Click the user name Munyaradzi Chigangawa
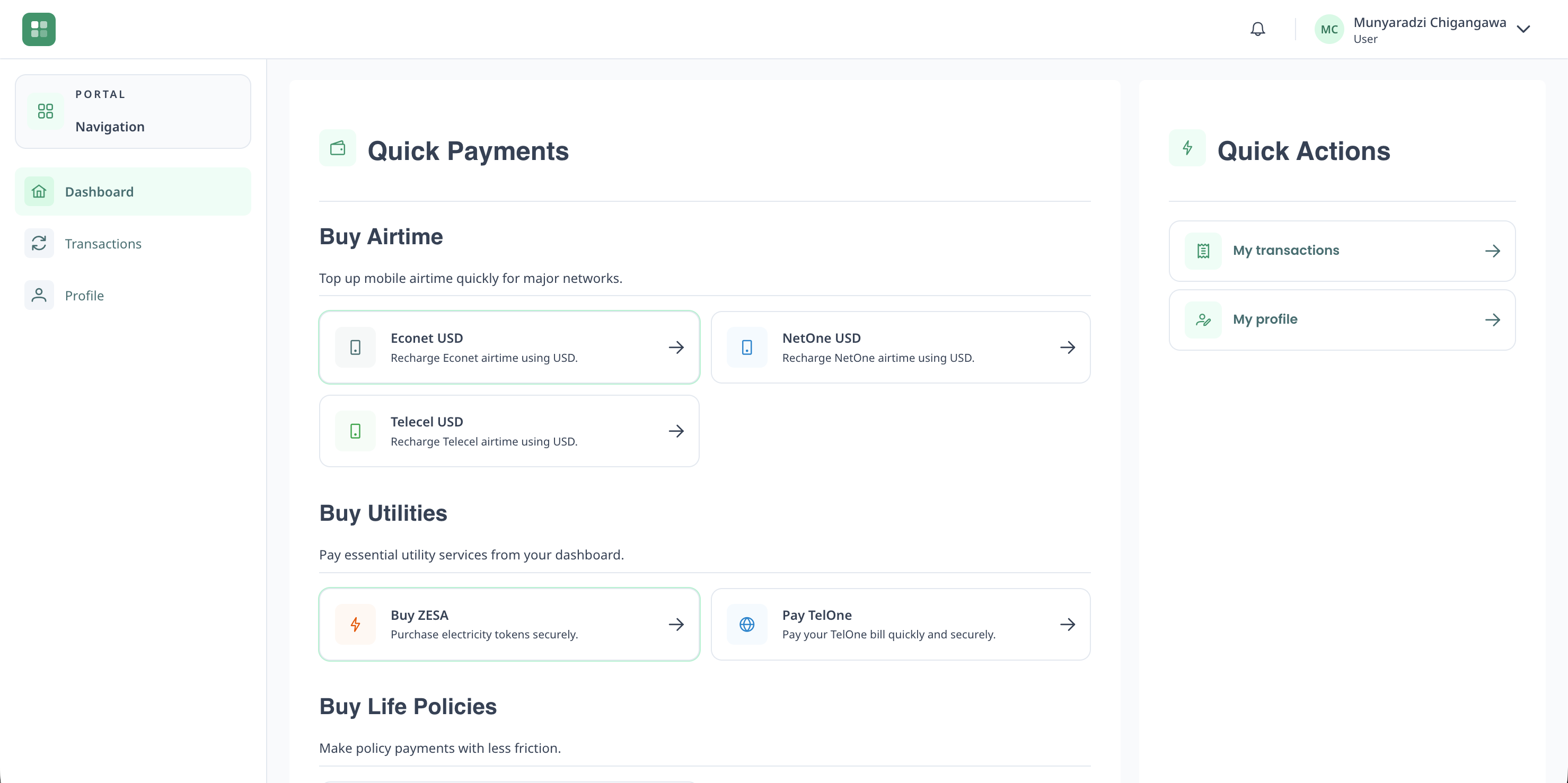The image size is (1568, 783). point(1430,22)
